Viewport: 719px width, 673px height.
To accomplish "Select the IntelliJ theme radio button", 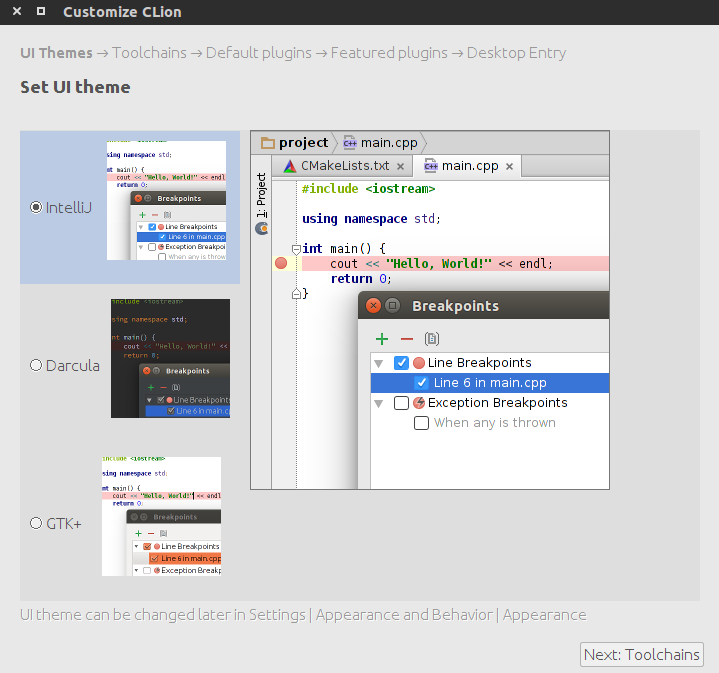I will 36,207.
